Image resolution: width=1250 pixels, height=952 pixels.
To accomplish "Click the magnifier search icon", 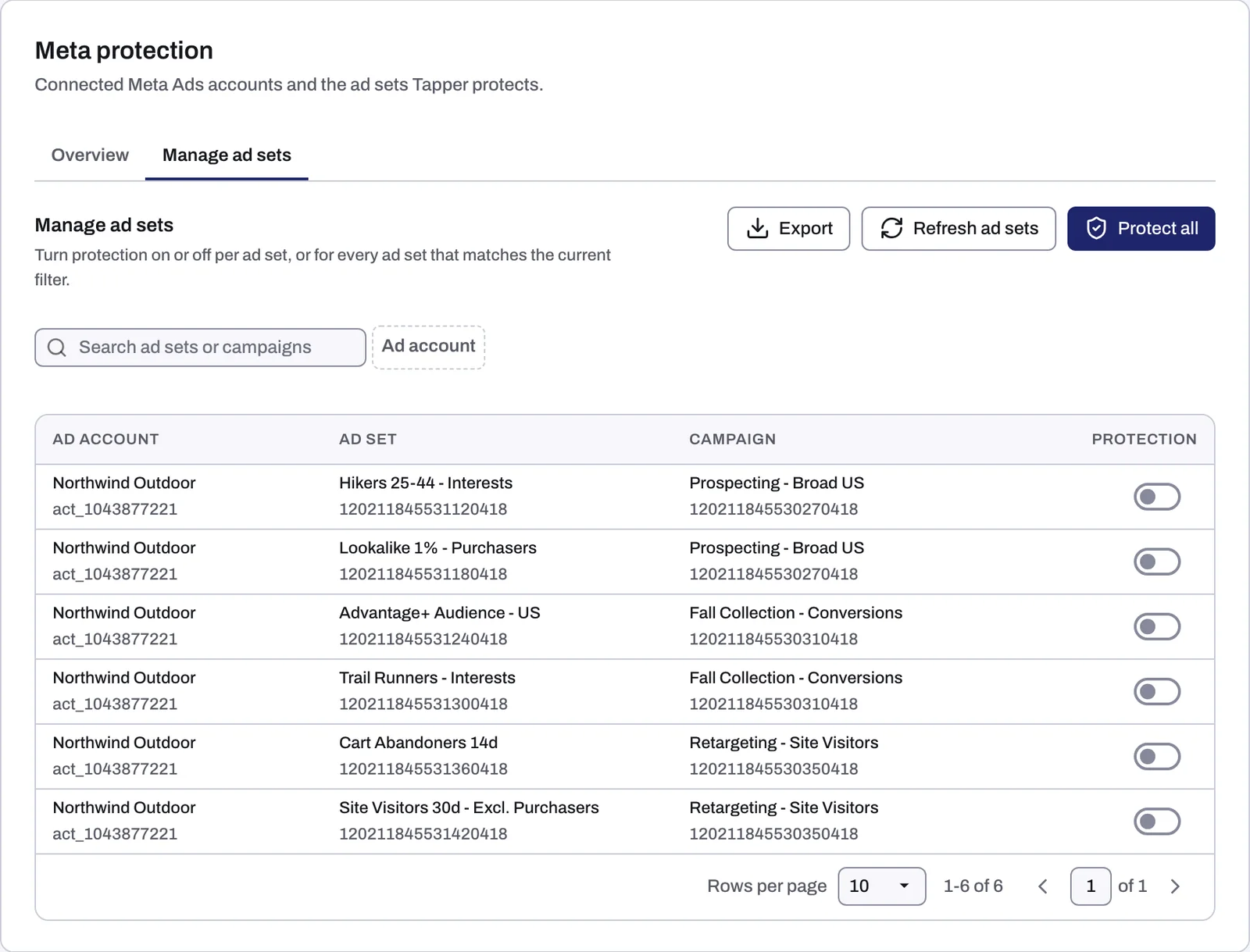I will [x=57, y=348].
